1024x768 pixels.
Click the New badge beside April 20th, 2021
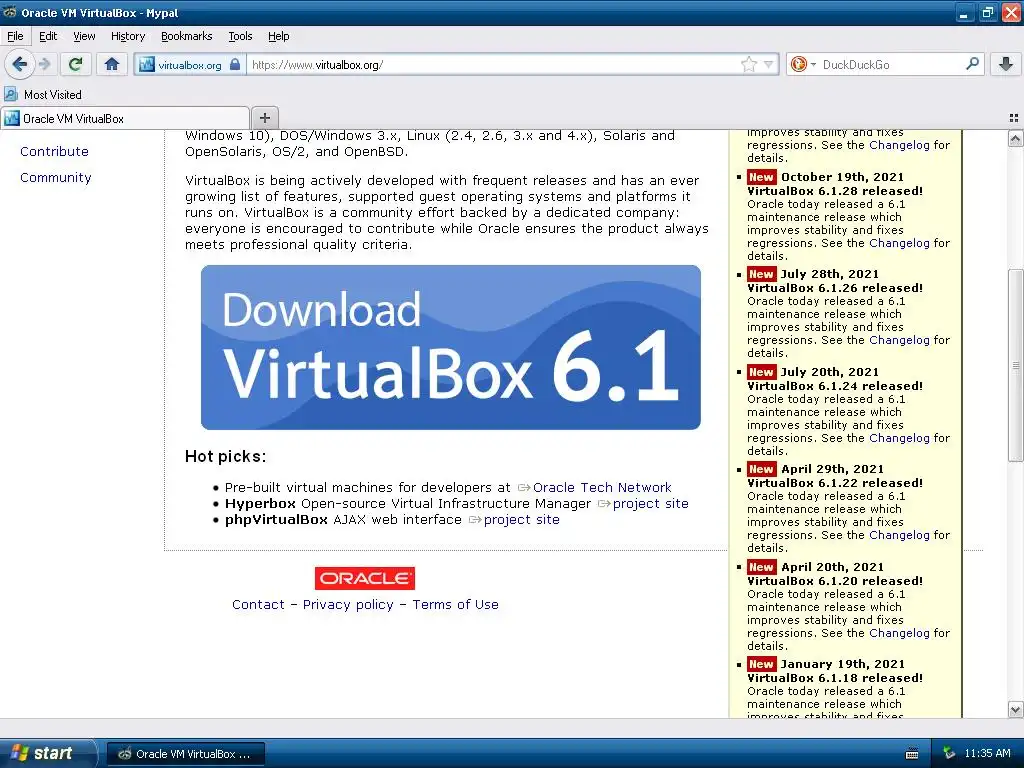tap(761, 567)
